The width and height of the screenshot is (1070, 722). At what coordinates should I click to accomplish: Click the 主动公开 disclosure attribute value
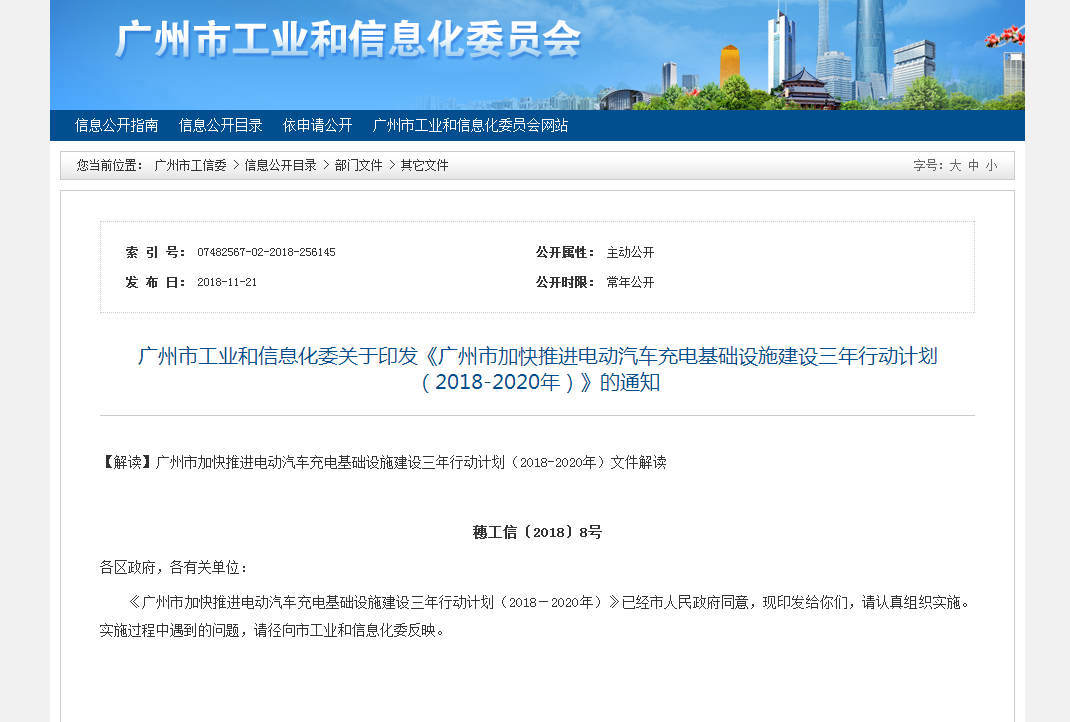coord(630,252)
